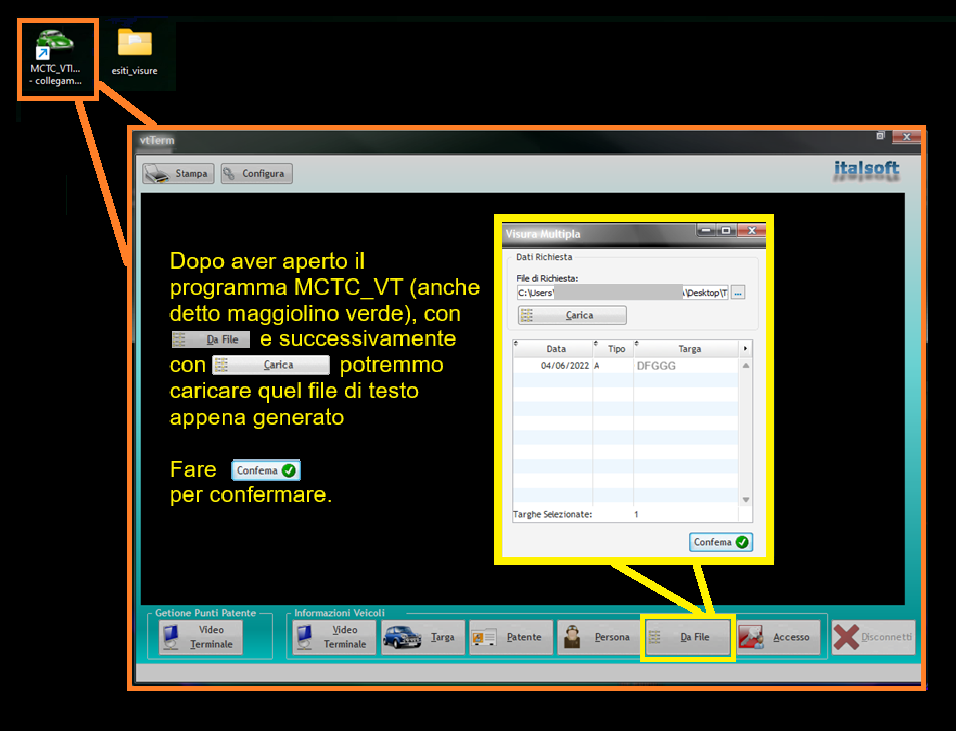Browse for request file with ellipsis button

739,293
